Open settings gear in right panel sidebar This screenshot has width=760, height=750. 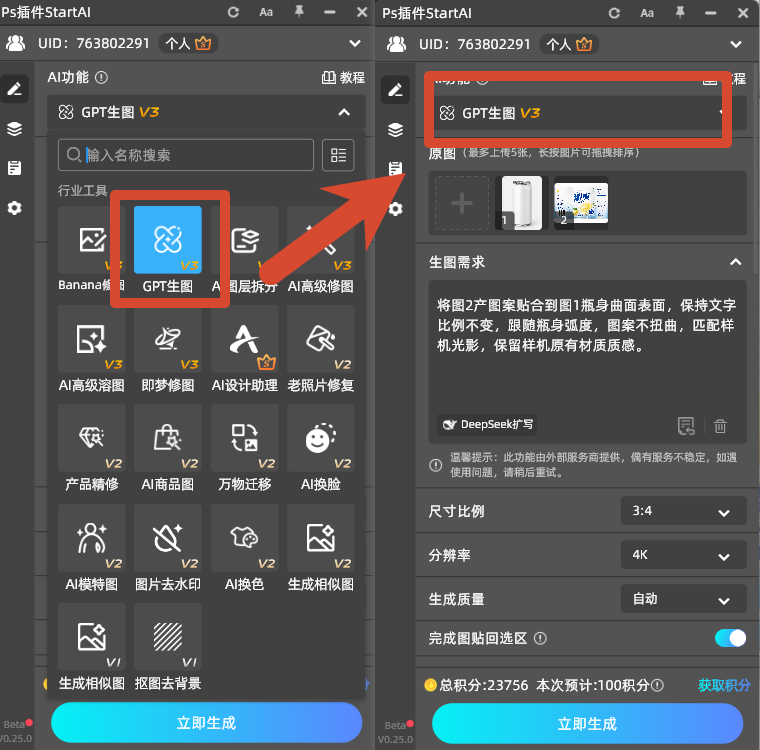point(396,209)
